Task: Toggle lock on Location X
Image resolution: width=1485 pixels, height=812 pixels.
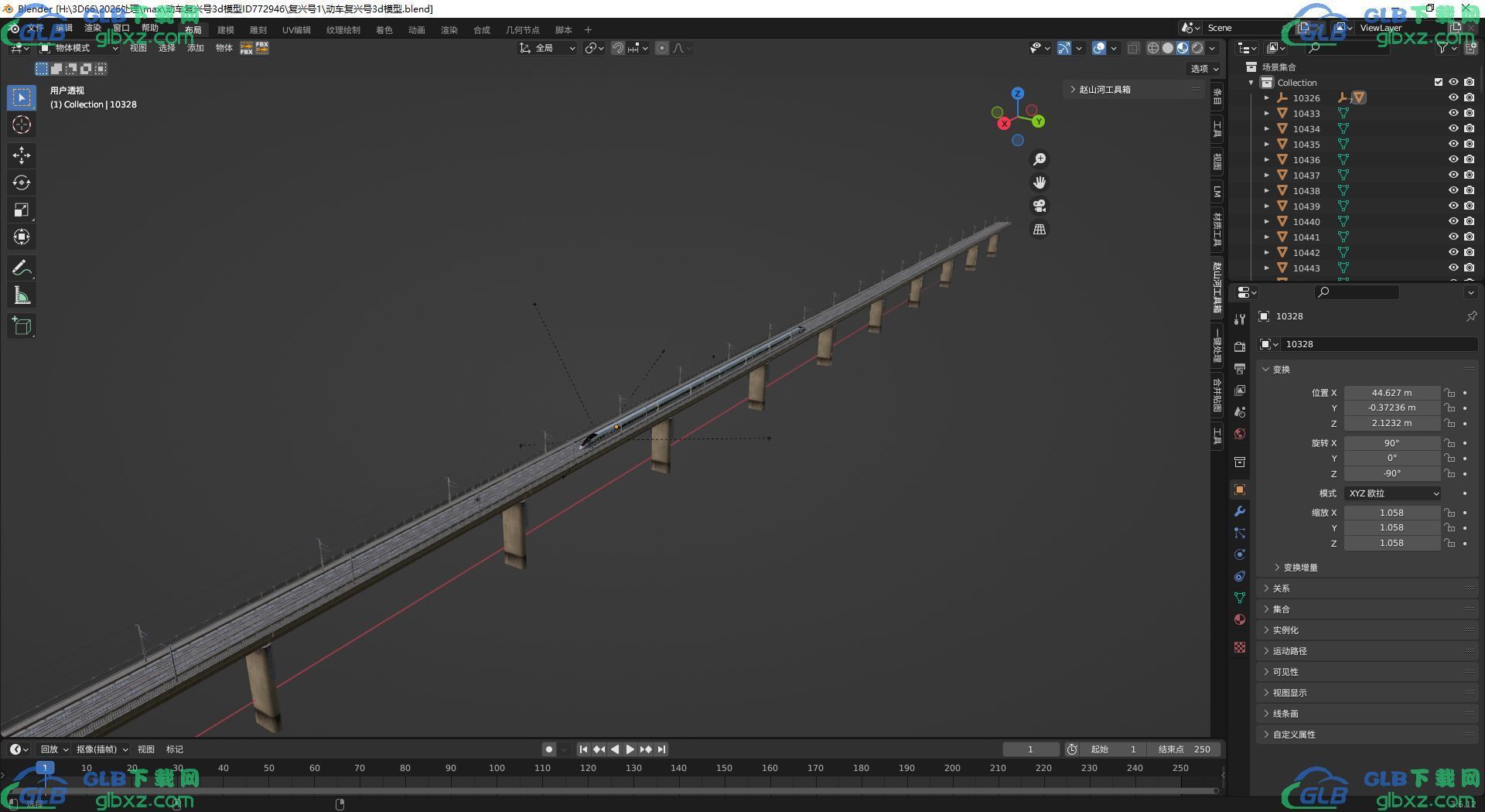Action: click(1450, 393)
